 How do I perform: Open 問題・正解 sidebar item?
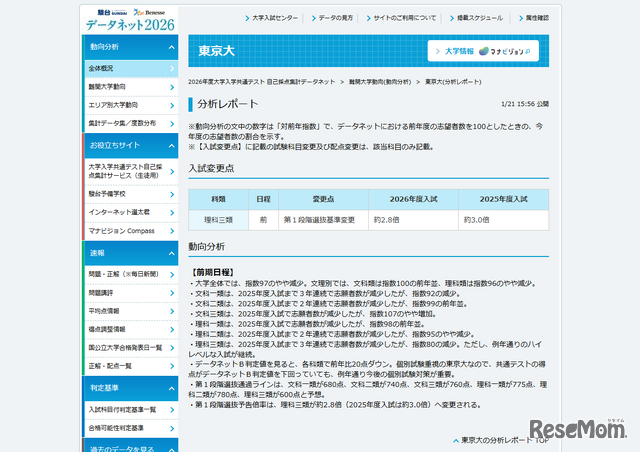(x=131, y=274)
